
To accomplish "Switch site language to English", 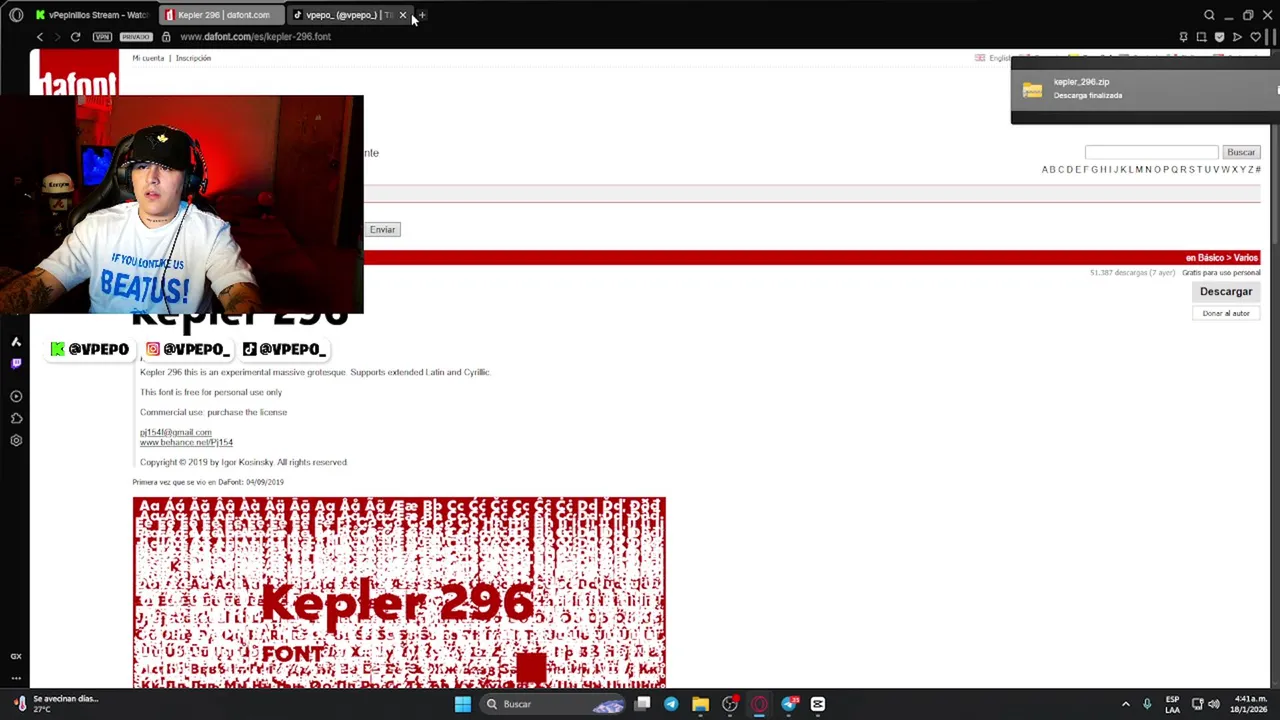I will pos(994,58).
